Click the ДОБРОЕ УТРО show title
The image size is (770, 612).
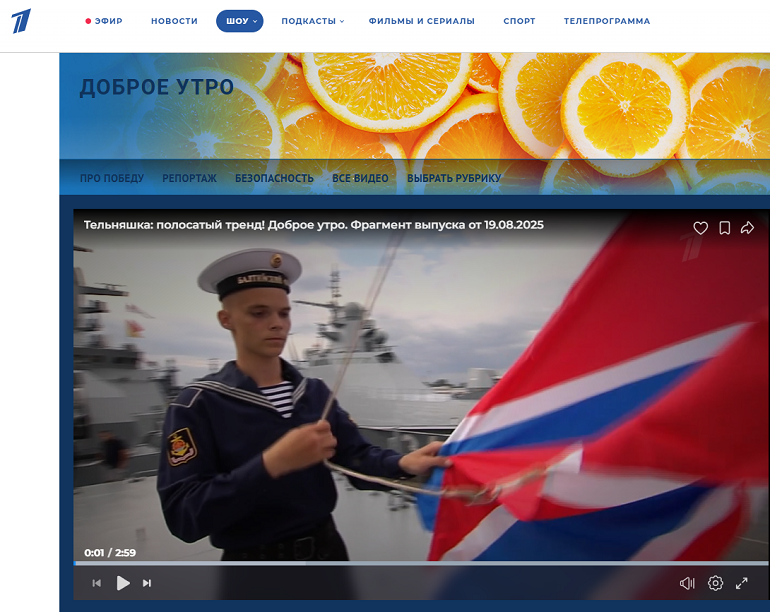click(x=157, y=88)
